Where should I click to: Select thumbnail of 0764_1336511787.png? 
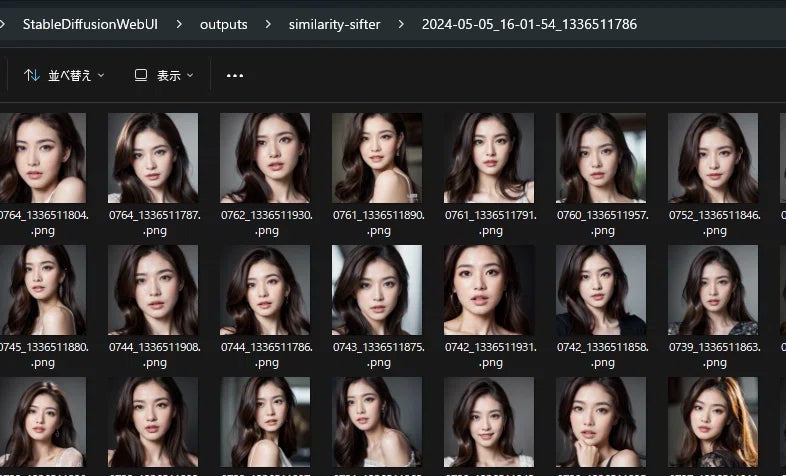pyautogui.click(x=153, y=158)
